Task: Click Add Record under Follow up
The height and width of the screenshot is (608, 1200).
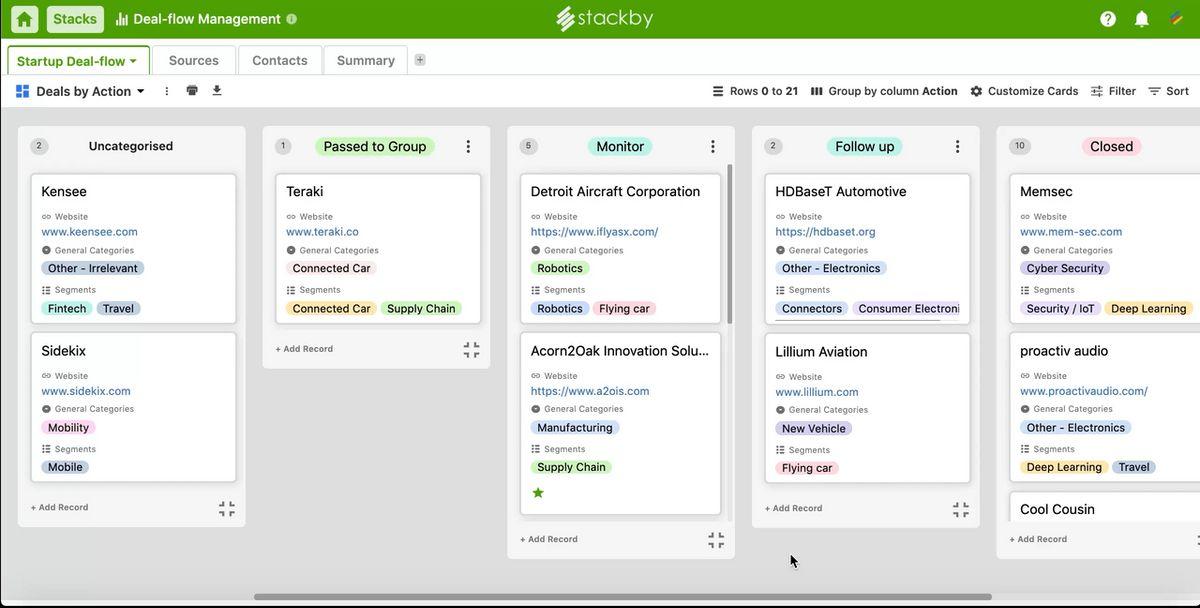Action: (794, 508)
